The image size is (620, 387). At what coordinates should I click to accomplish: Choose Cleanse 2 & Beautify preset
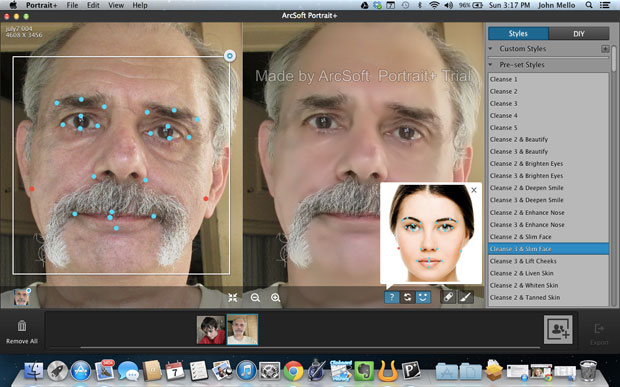tap(548, 140)
